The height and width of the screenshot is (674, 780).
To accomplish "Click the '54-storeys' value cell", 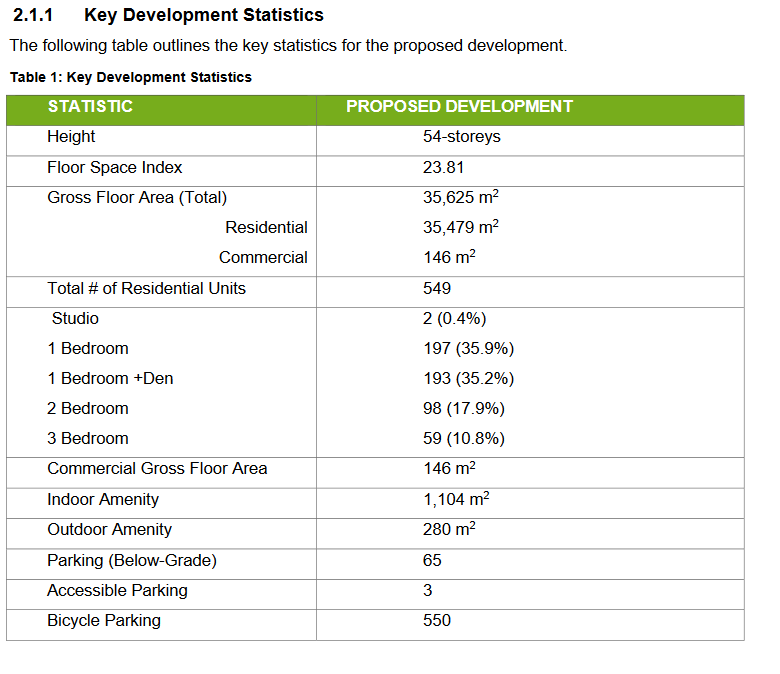I will (x=461, y=136).
